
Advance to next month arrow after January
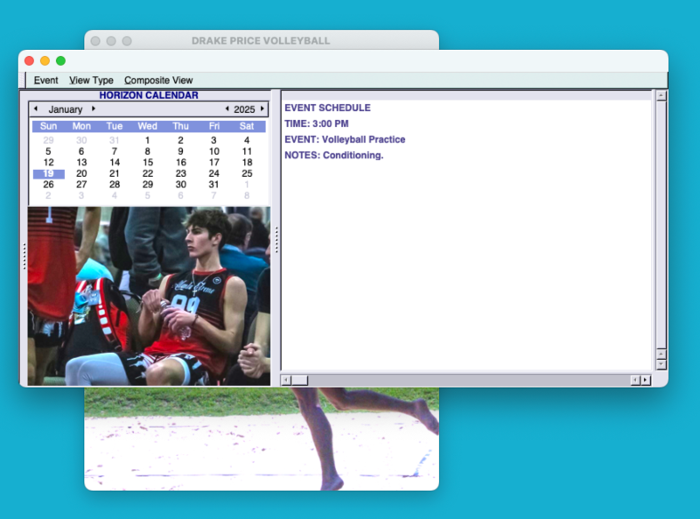[93, 109]
